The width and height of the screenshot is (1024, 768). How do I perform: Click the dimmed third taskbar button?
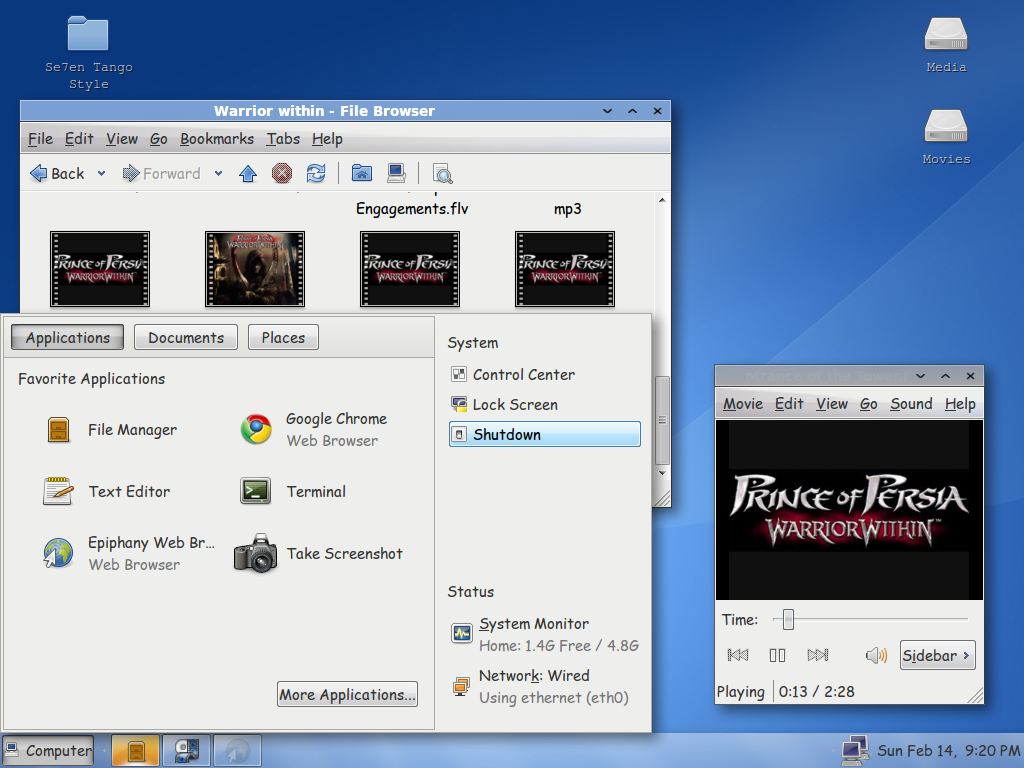pyautogui.click(x=238, y=750)
